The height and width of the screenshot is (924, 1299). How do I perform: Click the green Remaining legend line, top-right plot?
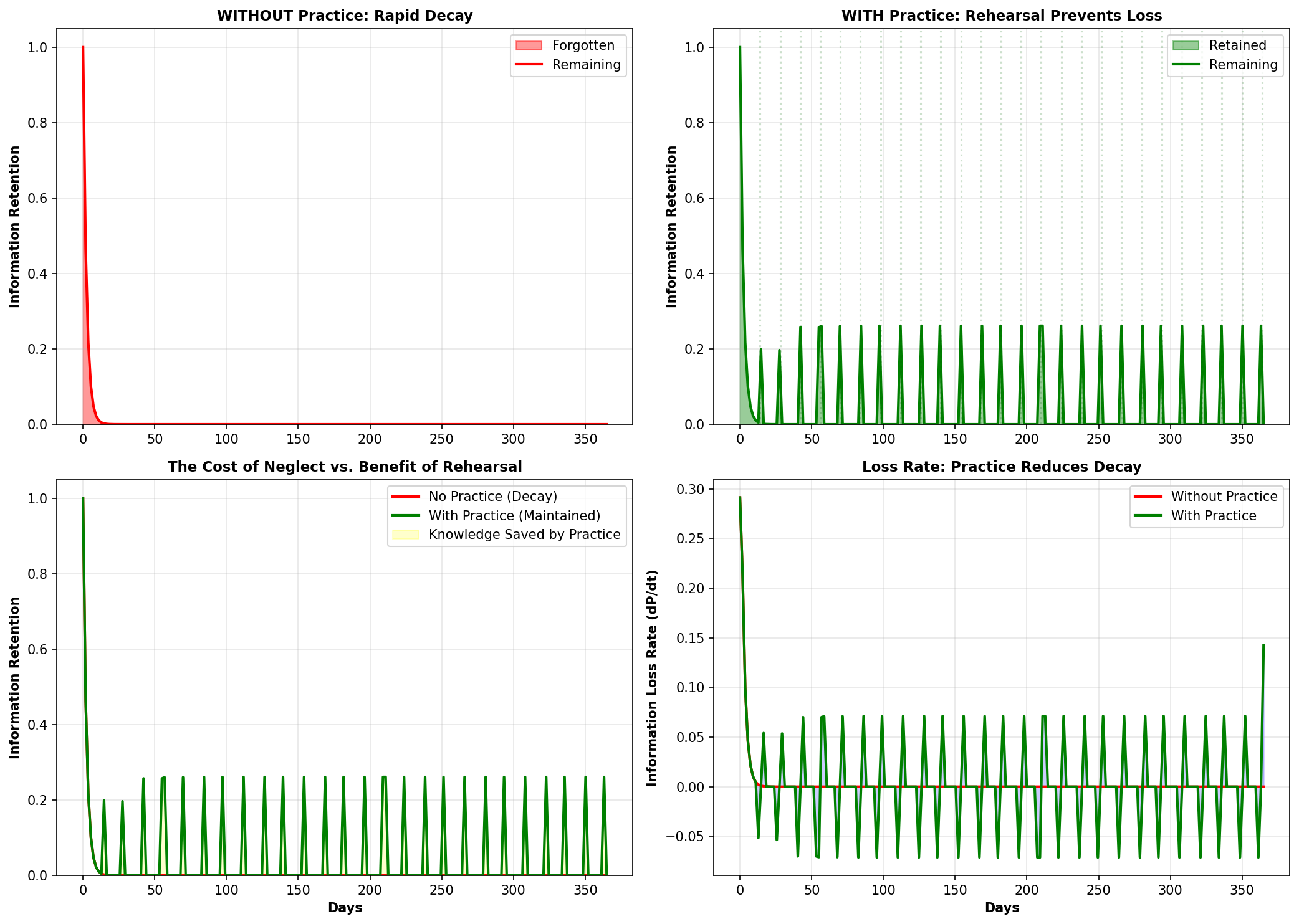pyautogui.click(x=1186, y=65)
